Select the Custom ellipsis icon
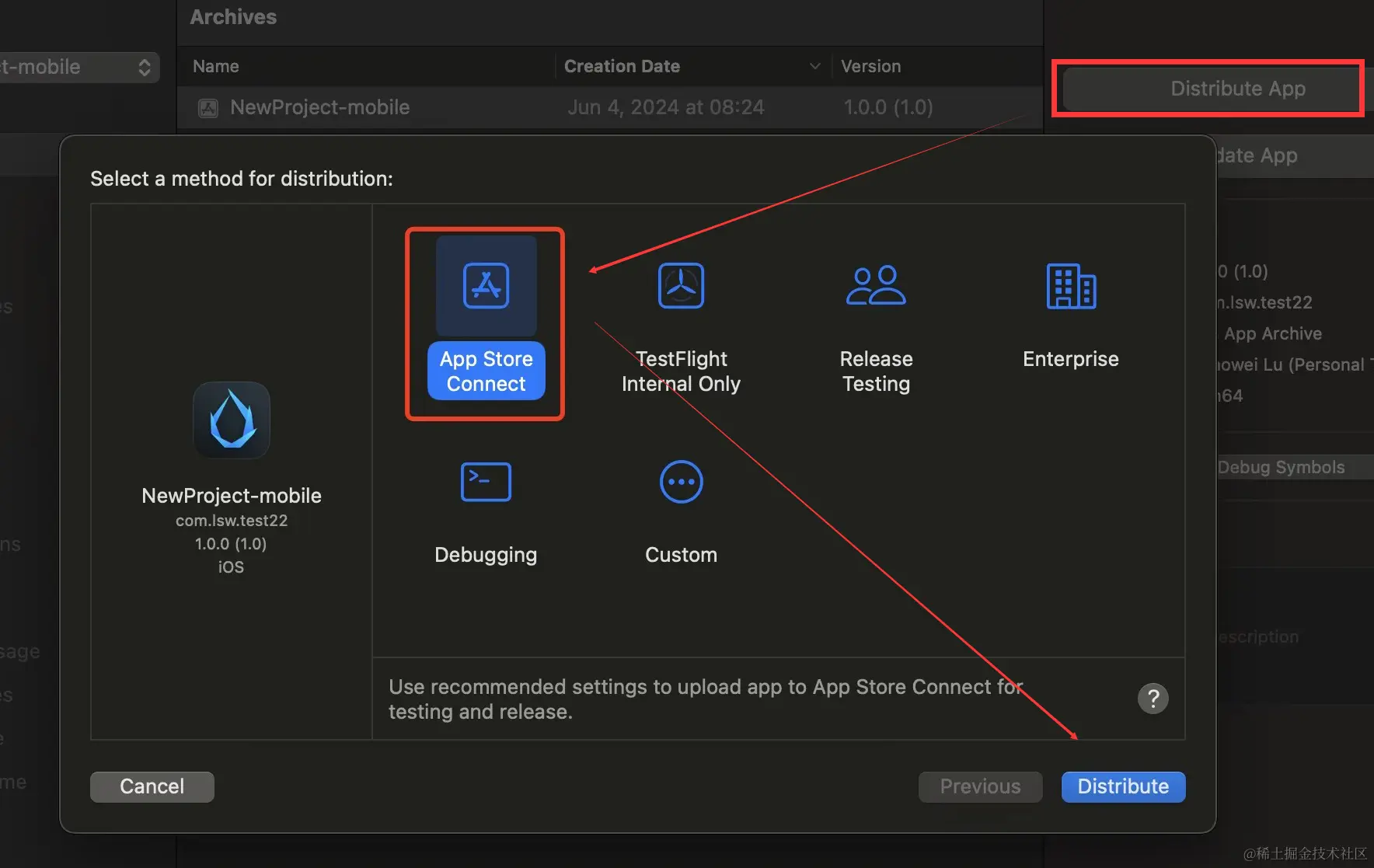The image size is (1374, 868). (x=682, y=482)
